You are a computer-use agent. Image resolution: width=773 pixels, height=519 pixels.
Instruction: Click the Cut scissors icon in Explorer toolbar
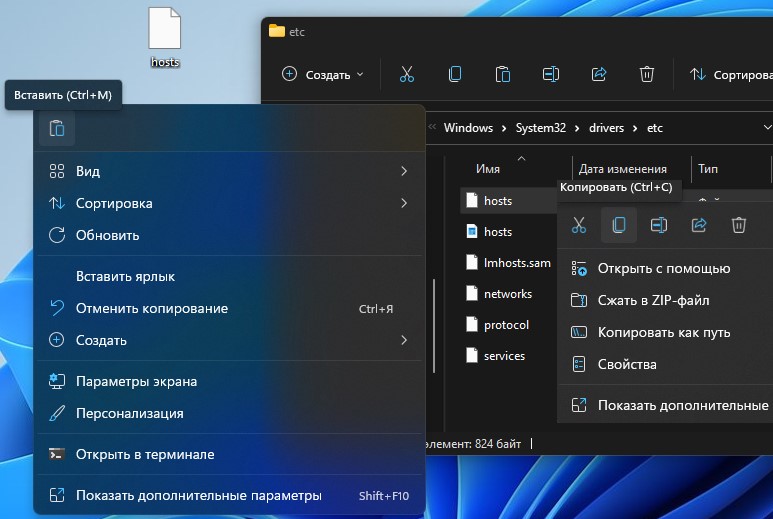[x=407, y=74]
